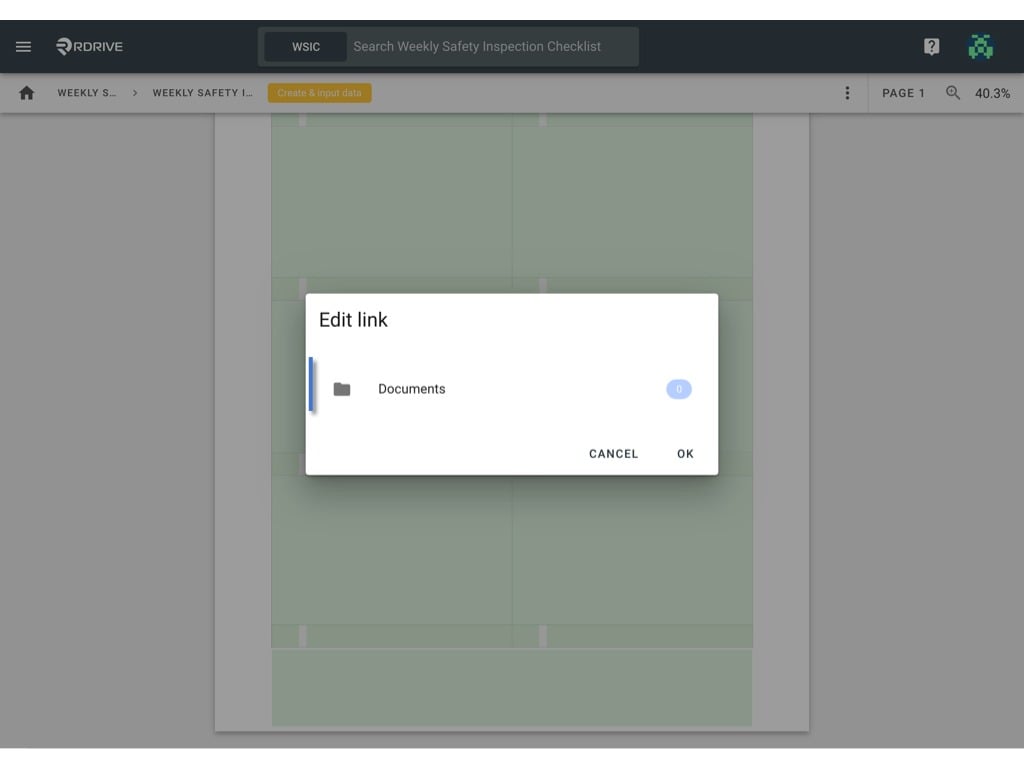Select the Documents folder row
The width and height of the screenshot is (1024, 768).
tap(512, 389)
